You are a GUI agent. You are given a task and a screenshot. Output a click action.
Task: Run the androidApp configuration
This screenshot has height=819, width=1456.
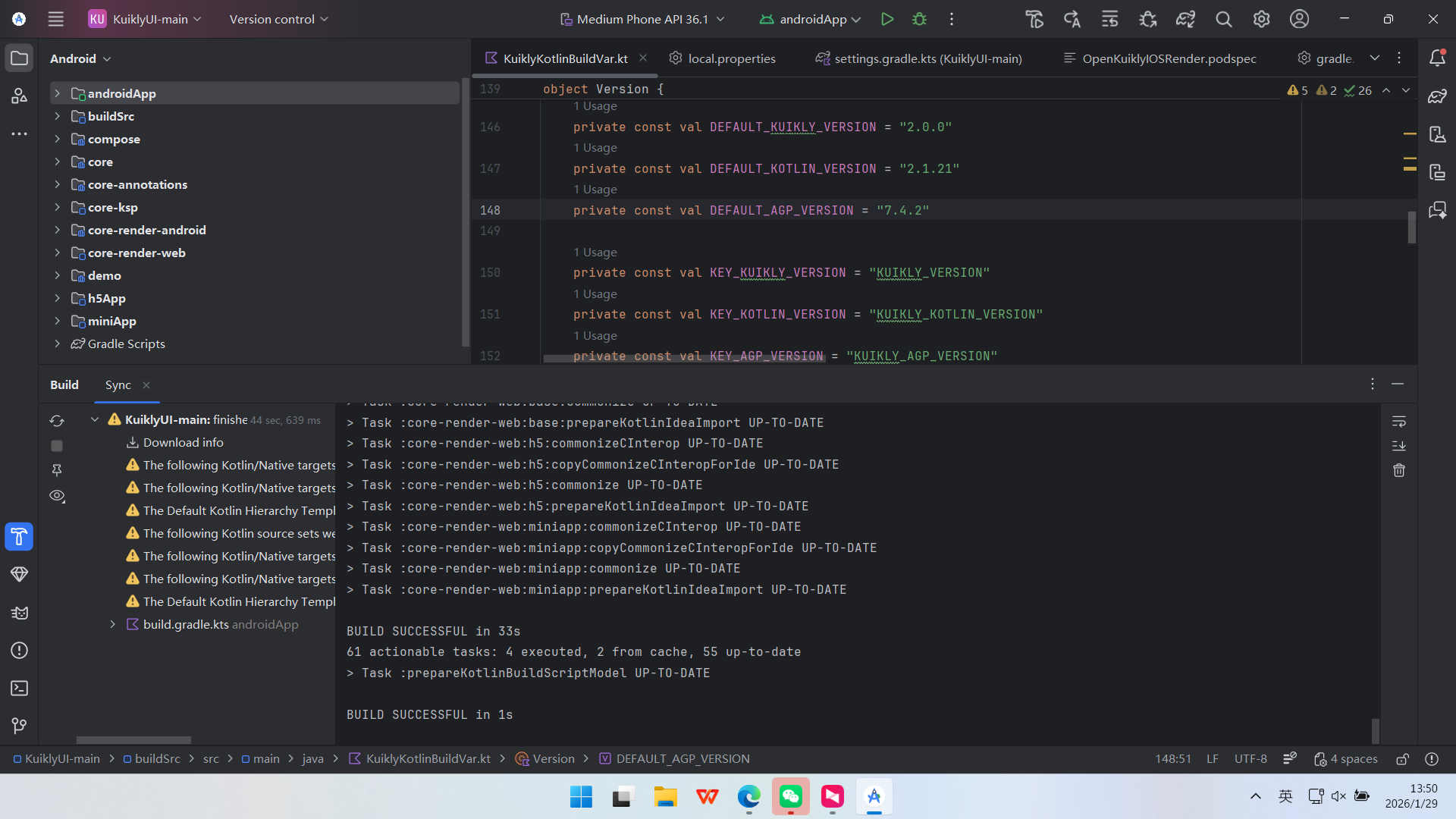coord(886,19)
